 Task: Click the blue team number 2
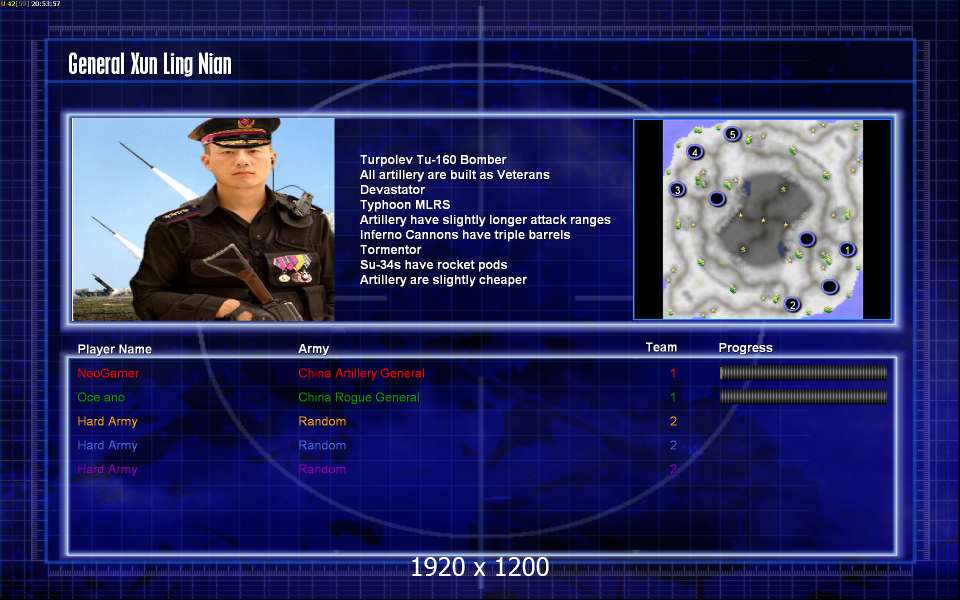(x=673, y=445)
